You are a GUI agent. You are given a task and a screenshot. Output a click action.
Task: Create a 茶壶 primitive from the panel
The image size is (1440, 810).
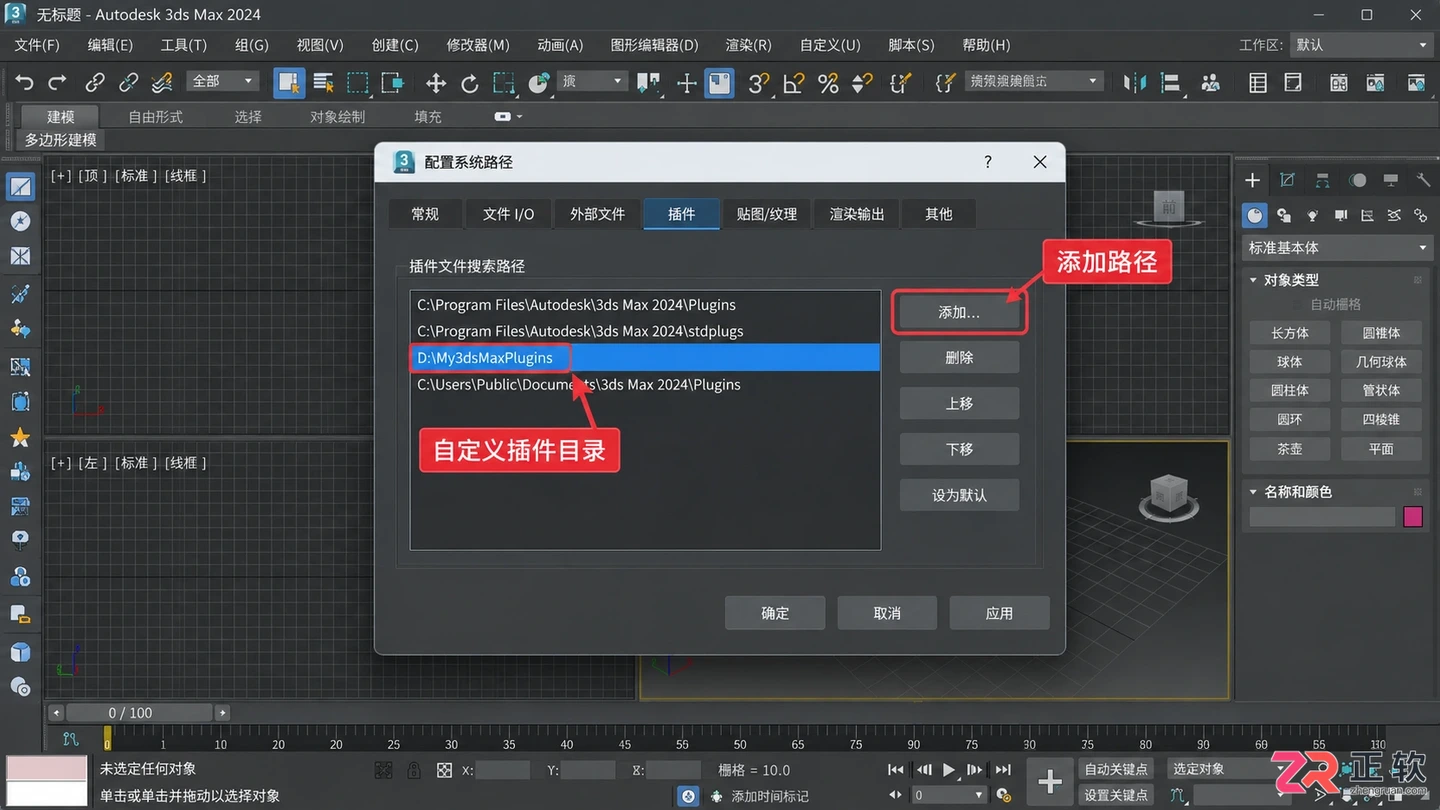[x=1290, y=449]
